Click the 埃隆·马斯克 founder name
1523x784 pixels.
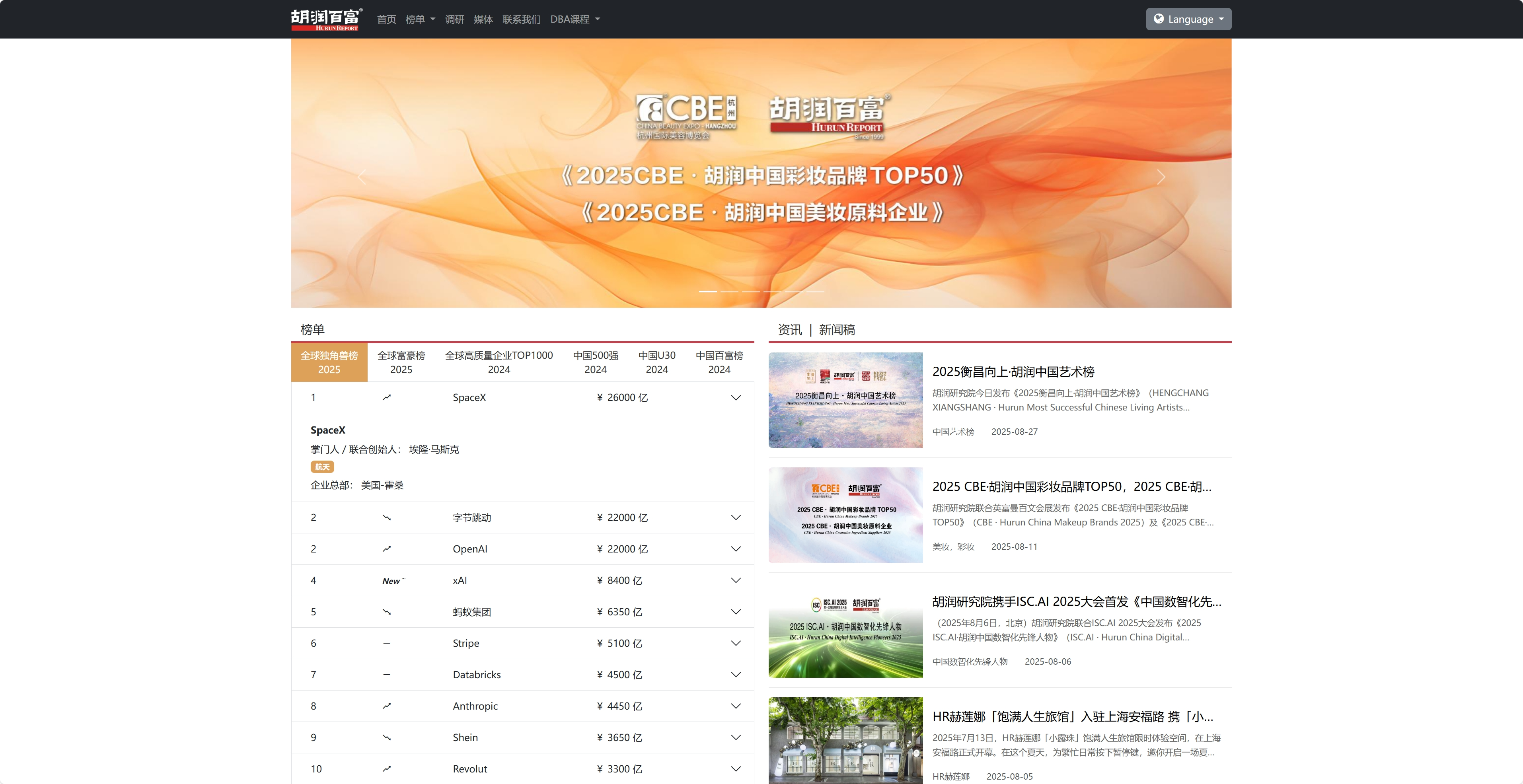coord(434,449)
